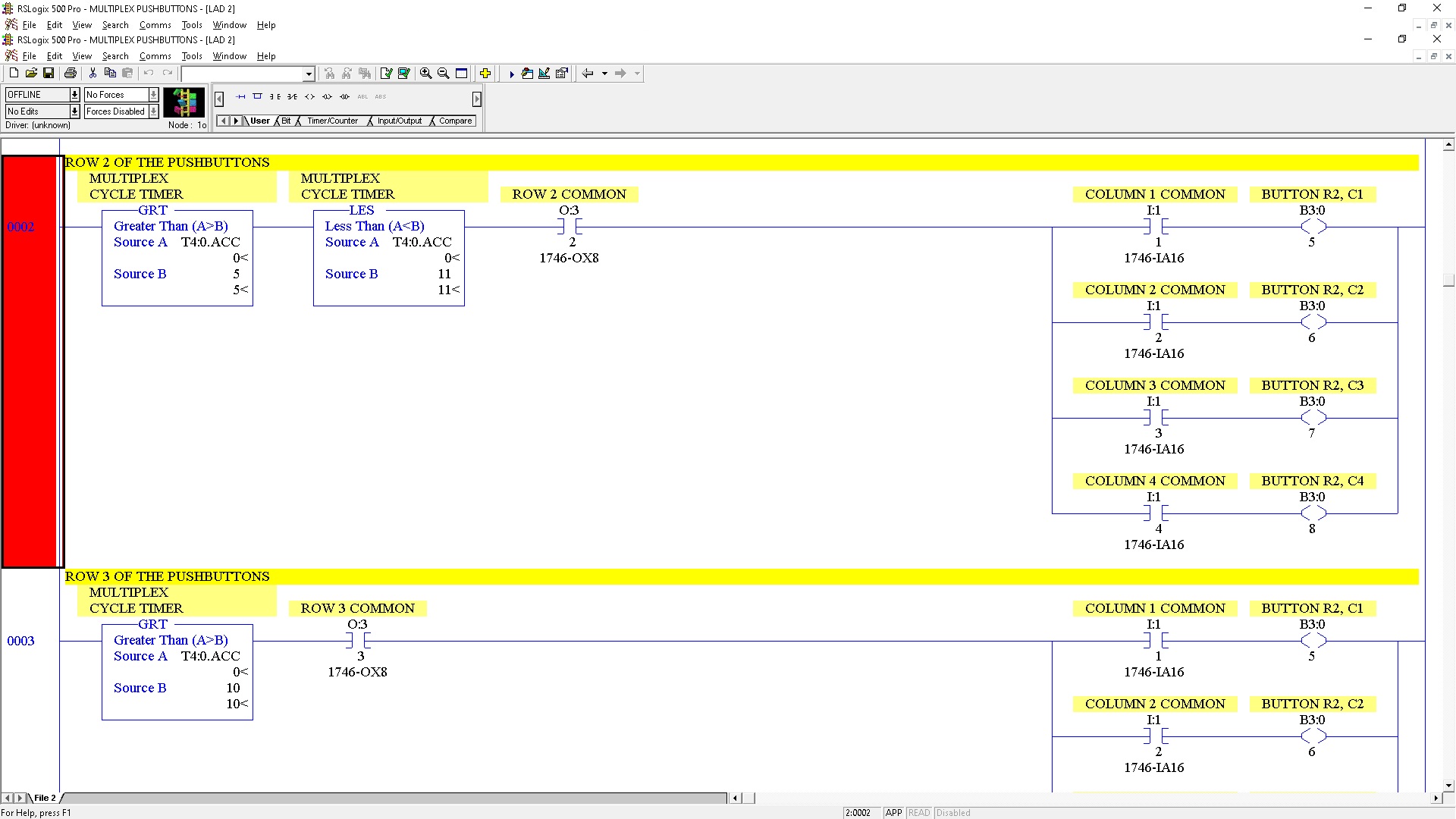Select the LES Less Than block
This screenshot has width=1456, height=819.
tap(389, 258)
